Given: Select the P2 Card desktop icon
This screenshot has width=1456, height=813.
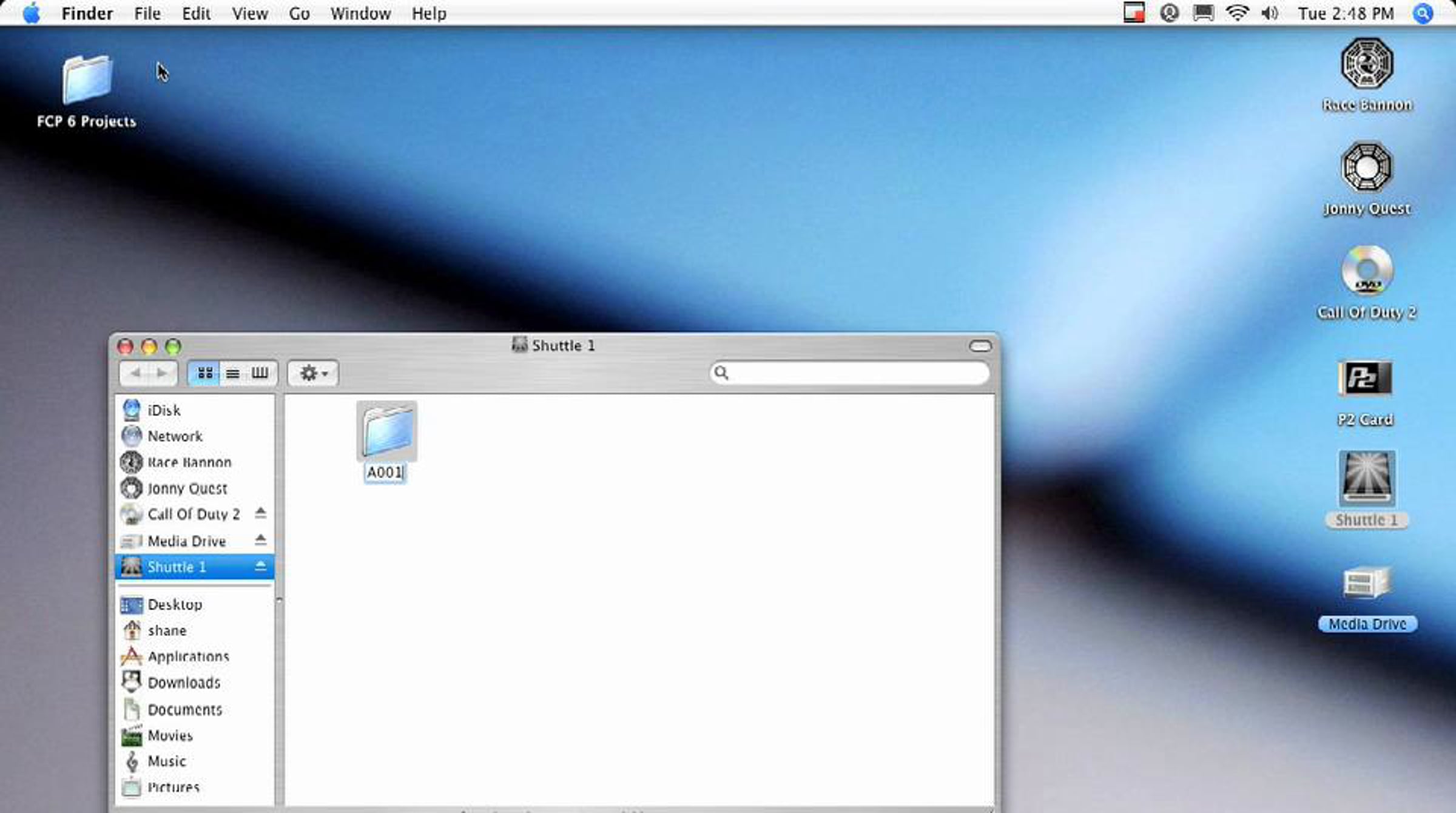Looking at the screenshot, I should (x=1365, y=379).
